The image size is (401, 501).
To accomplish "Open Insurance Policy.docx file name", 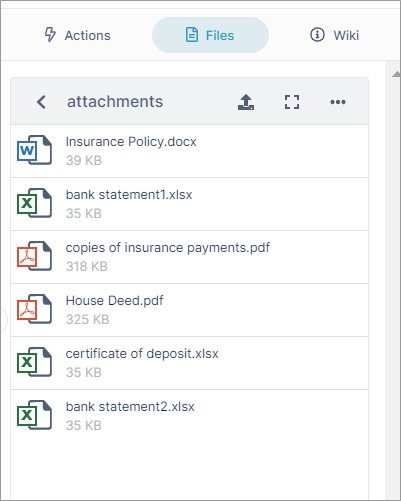I will (131, 142).
